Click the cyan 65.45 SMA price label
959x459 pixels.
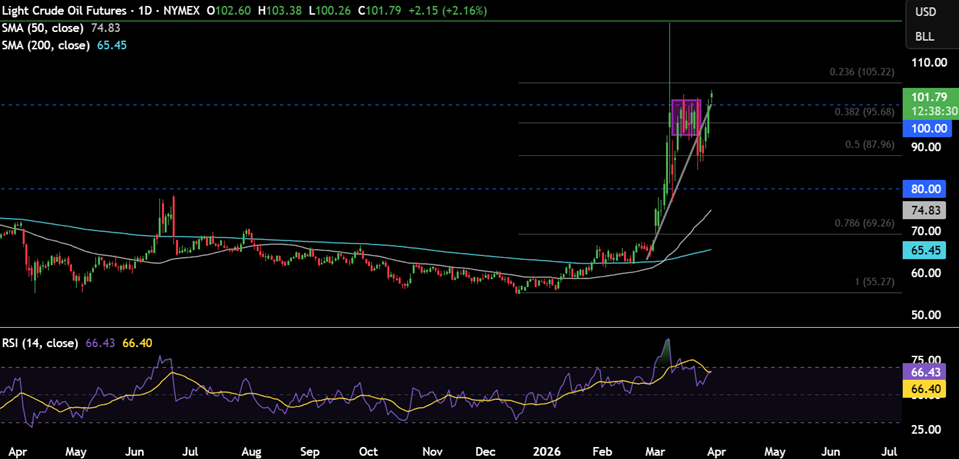[x=929, y=249]
